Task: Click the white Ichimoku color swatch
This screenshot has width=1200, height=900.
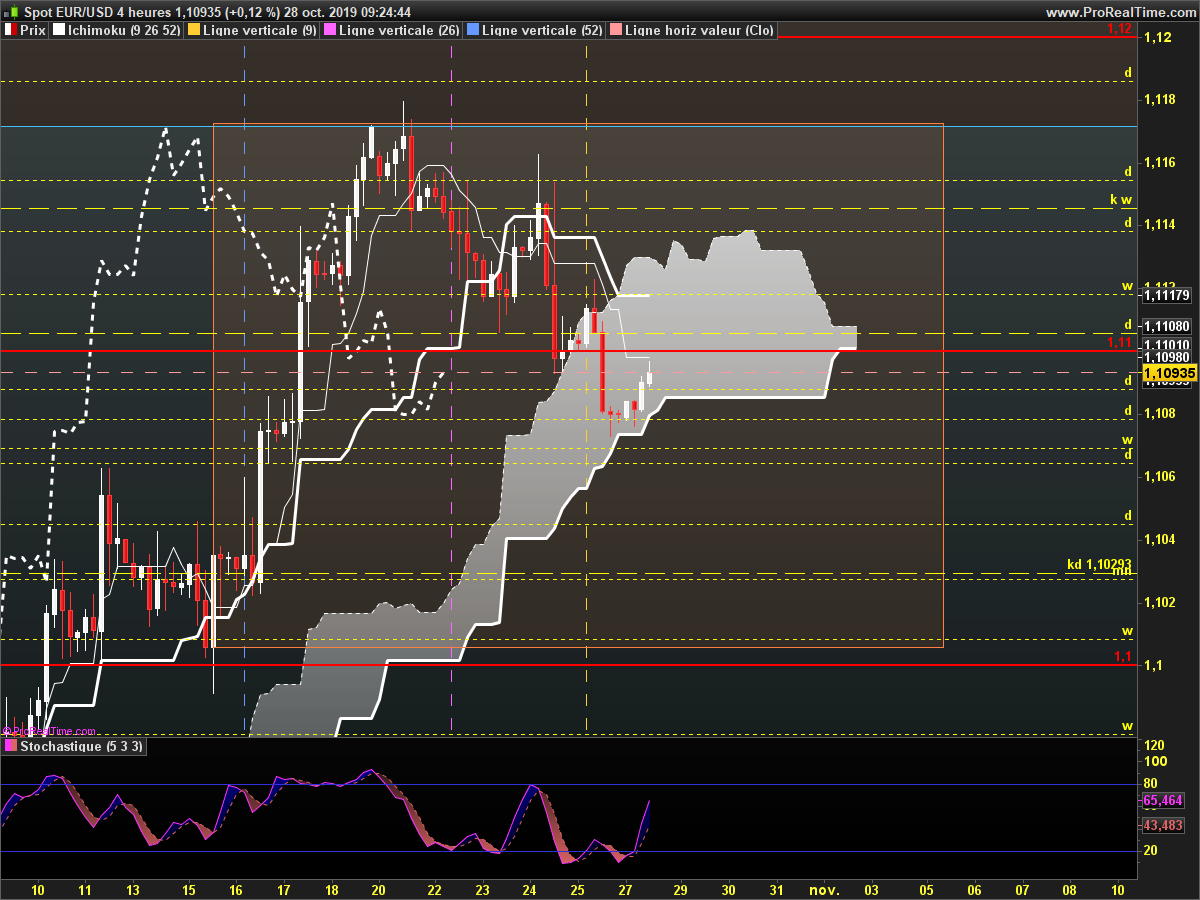Action: pos(59,30)
